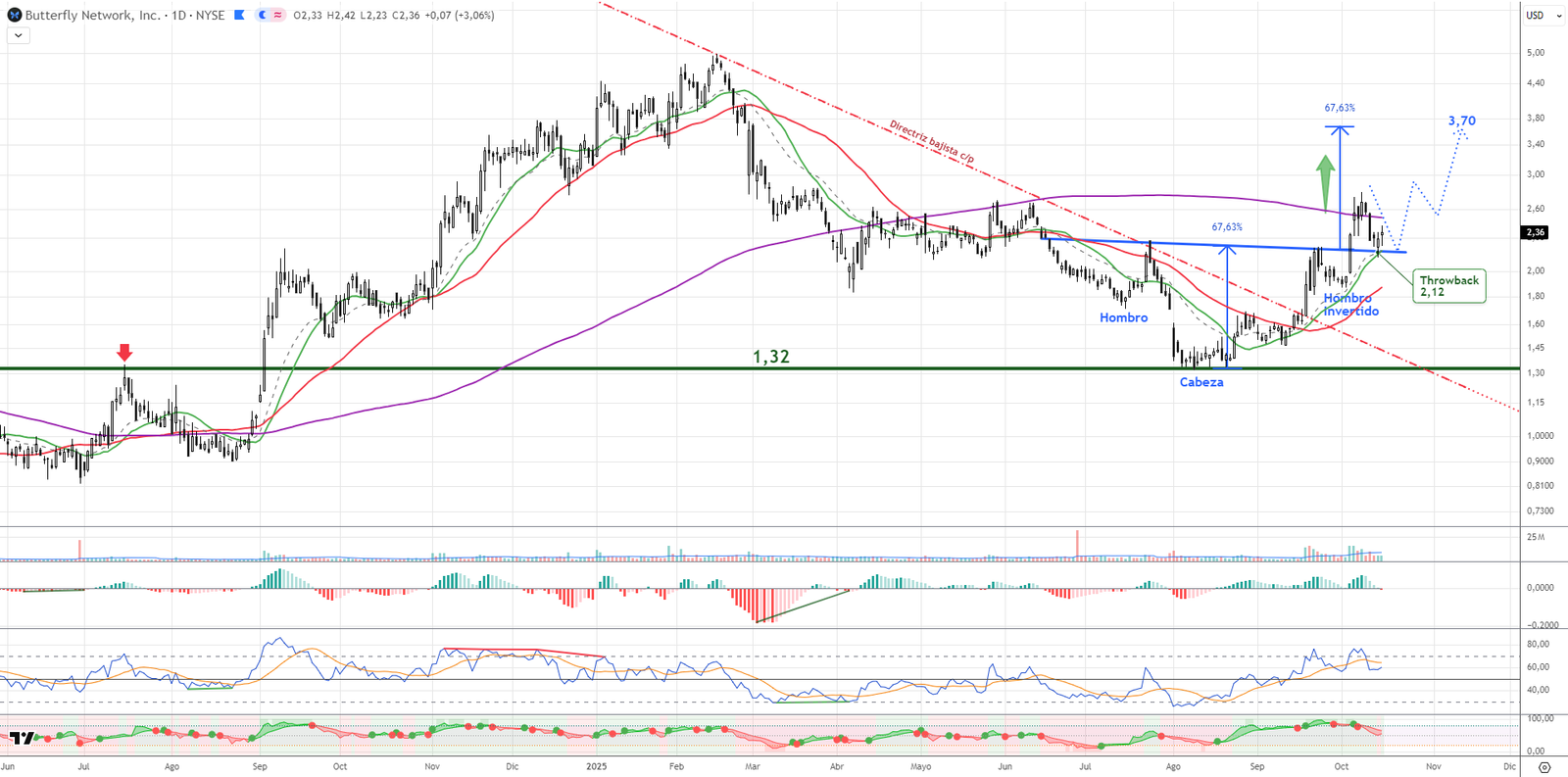Select the 1,32 support level label
The height and width of the screenshot is (777, 1568).
click(x=770, y=357)
